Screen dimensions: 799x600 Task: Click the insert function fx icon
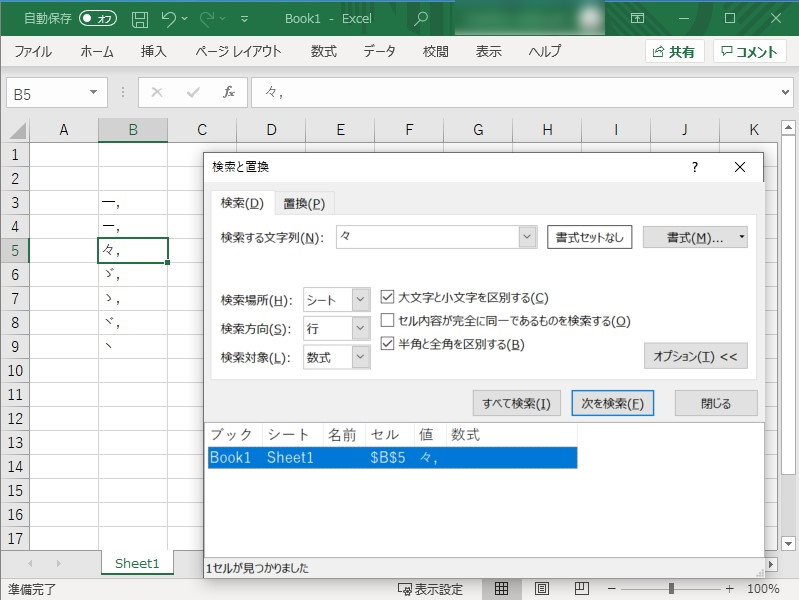point(229,92)
